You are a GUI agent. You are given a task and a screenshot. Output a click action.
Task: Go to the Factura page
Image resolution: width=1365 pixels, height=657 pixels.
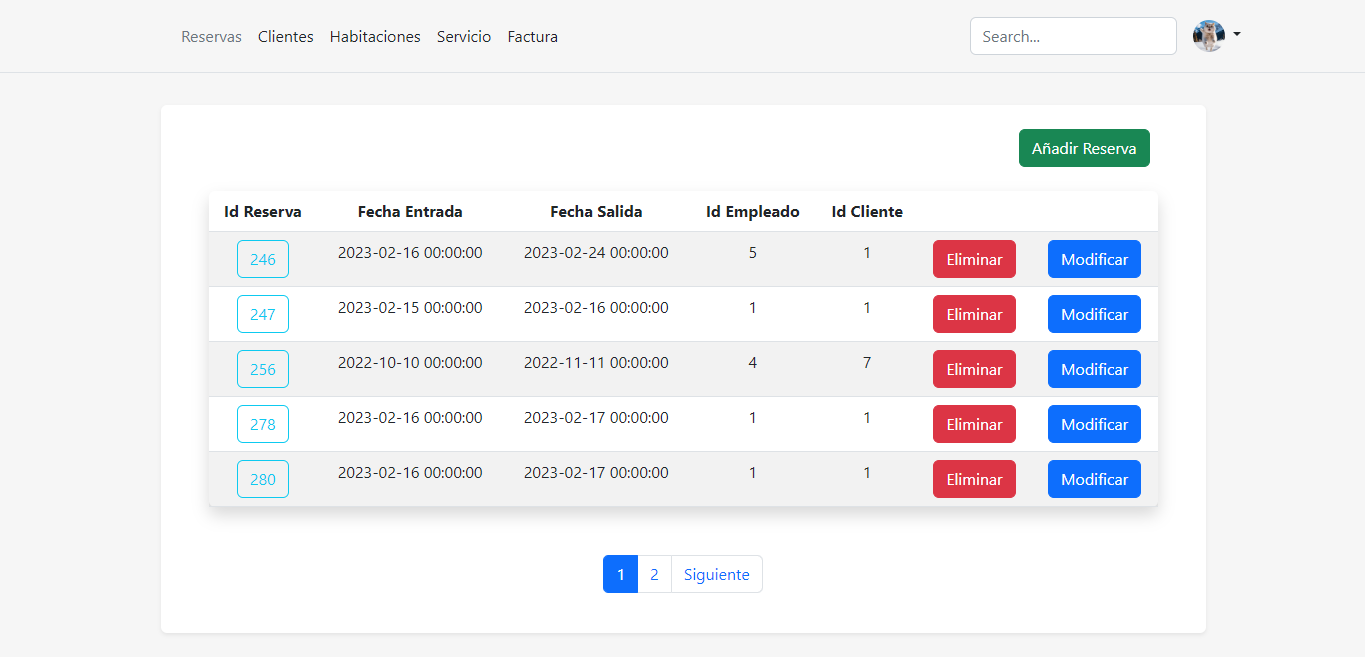(532, 36)
